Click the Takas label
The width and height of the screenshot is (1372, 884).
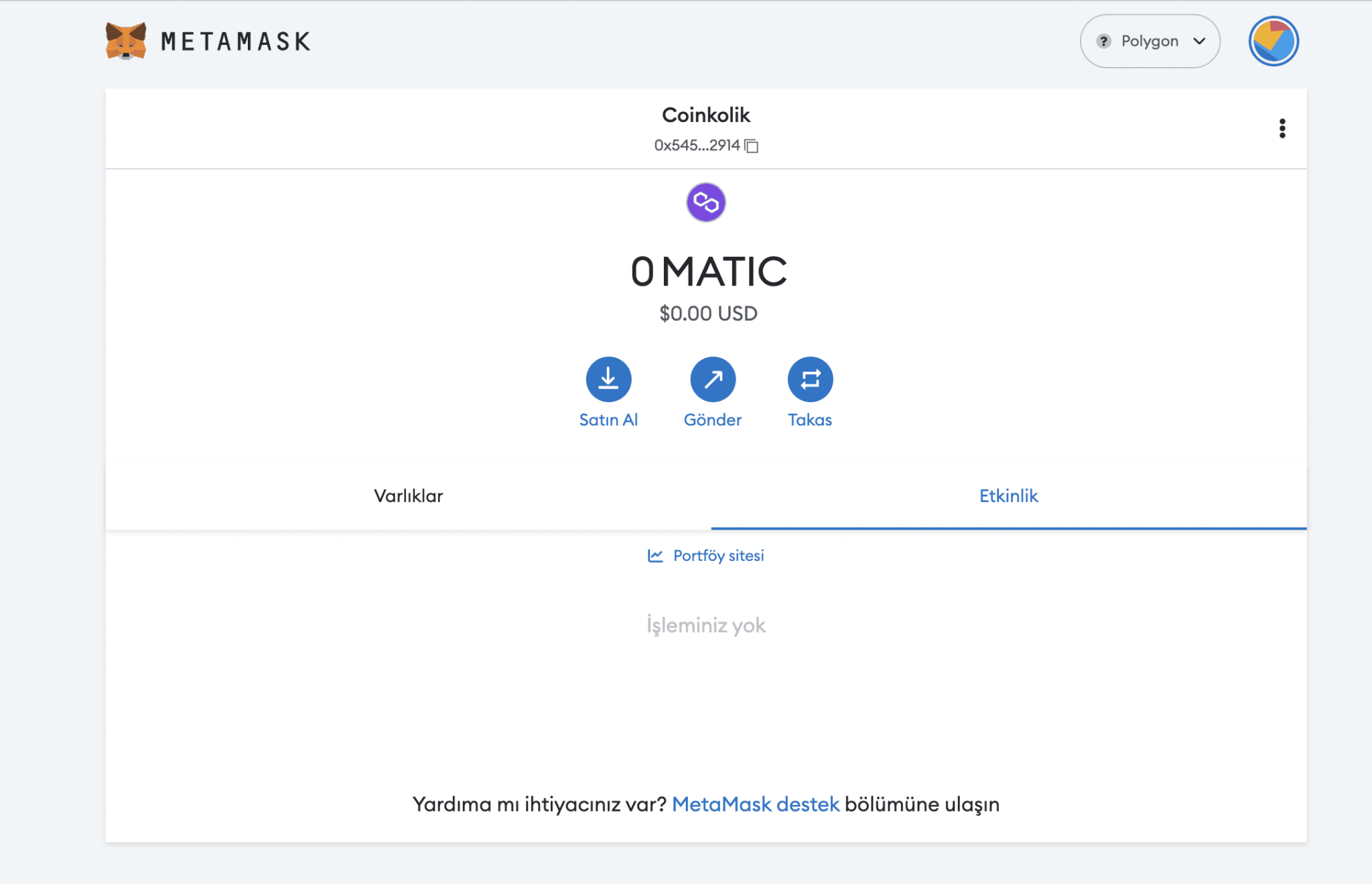(x=810, y=420)
